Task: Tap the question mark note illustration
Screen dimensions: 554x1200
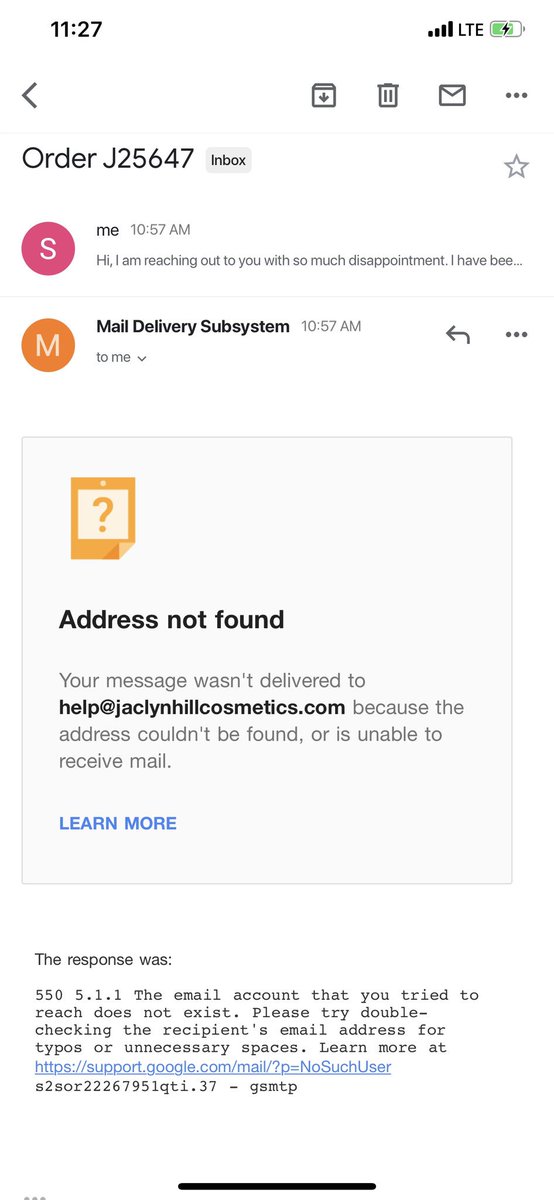Action: point(103,518)
